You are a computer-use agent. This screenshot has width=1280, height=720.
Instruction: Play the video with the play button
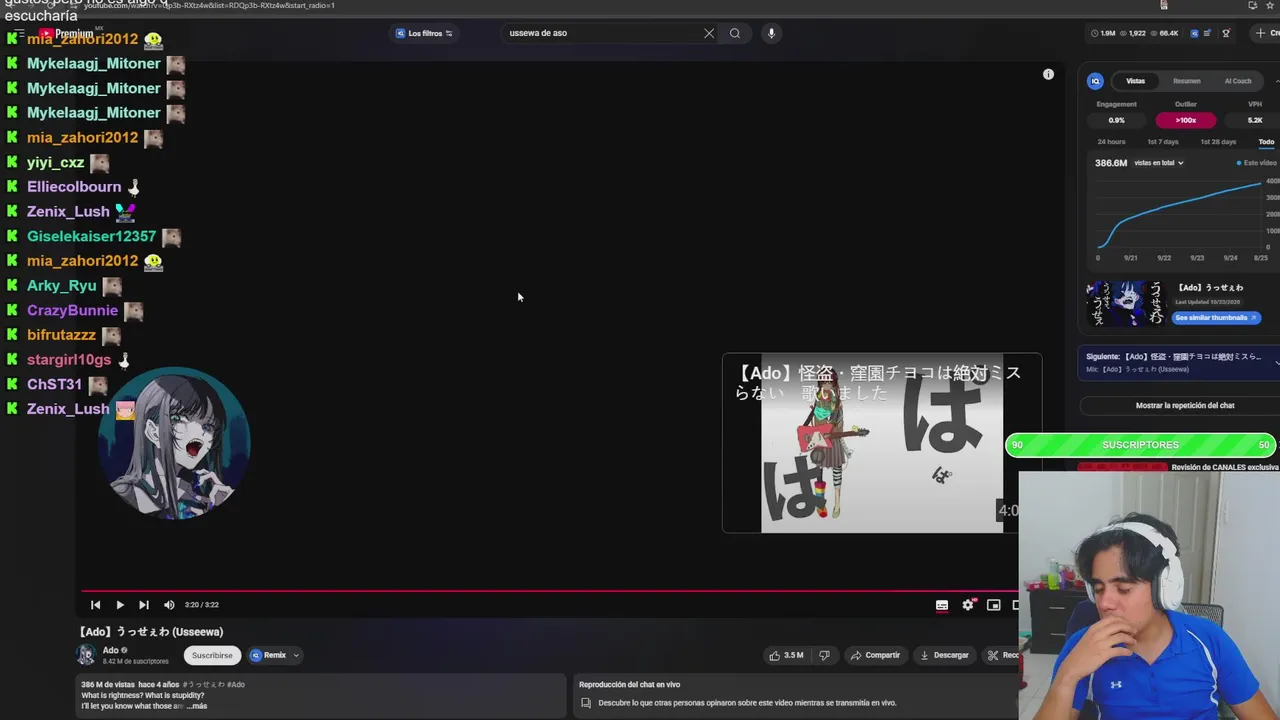click(x=119, y=605)
